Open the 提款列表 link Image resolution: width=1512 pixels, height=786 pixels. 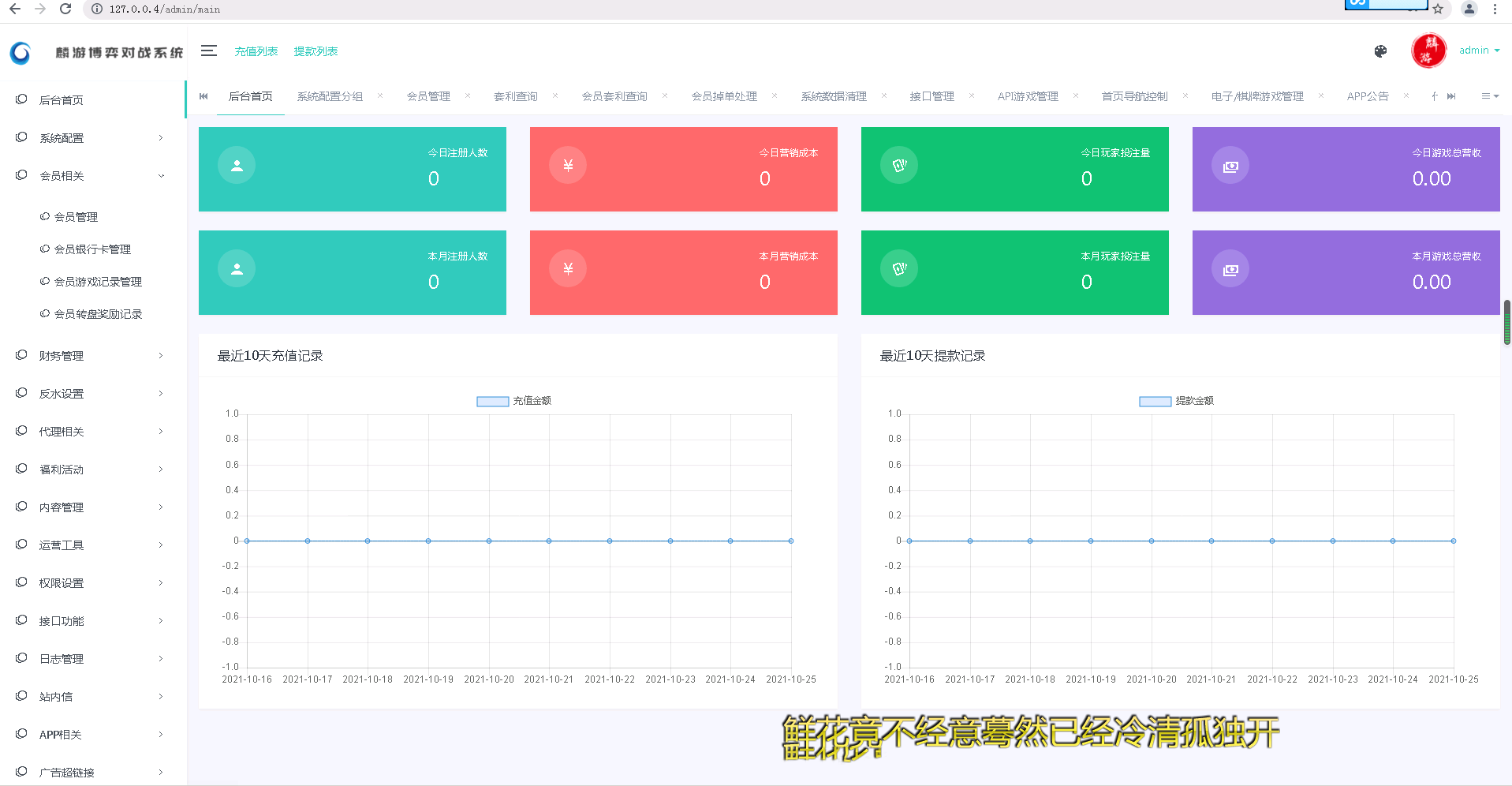point(315,51)
